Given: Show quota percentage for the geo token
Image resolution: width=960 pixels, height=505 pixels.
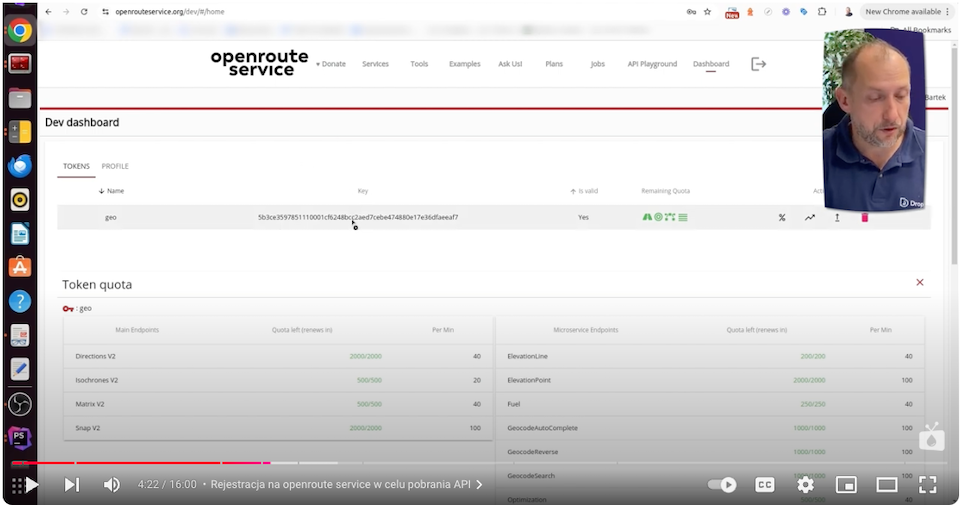Looking at the screenshot, I should pyautogui.click(x=782, y=217).
